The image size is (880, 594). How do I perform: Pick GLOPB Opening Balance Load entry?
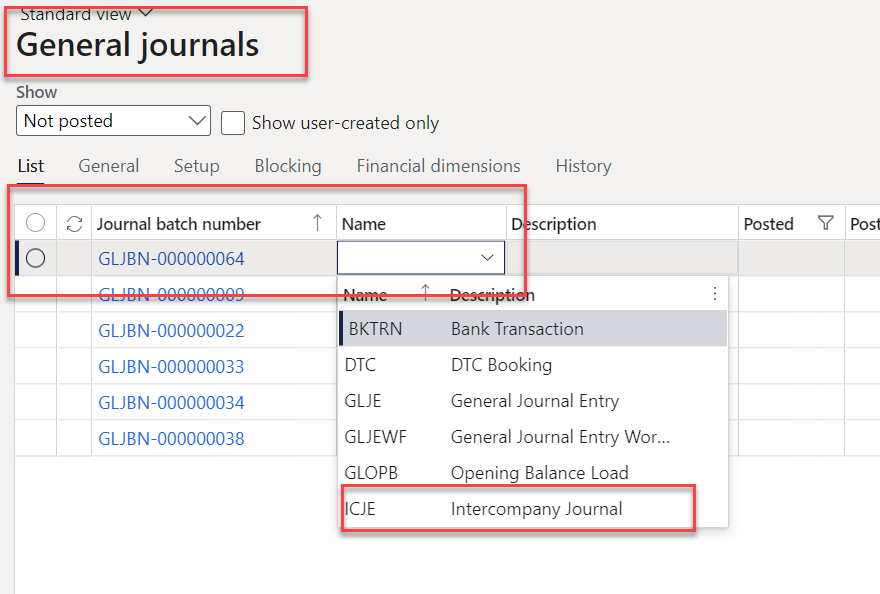pyautogui.click(x=517, y=473)
